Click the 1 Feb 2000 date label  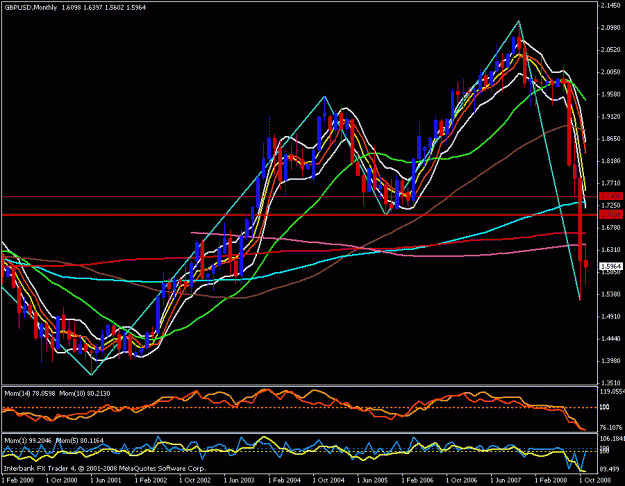point(18,480)
